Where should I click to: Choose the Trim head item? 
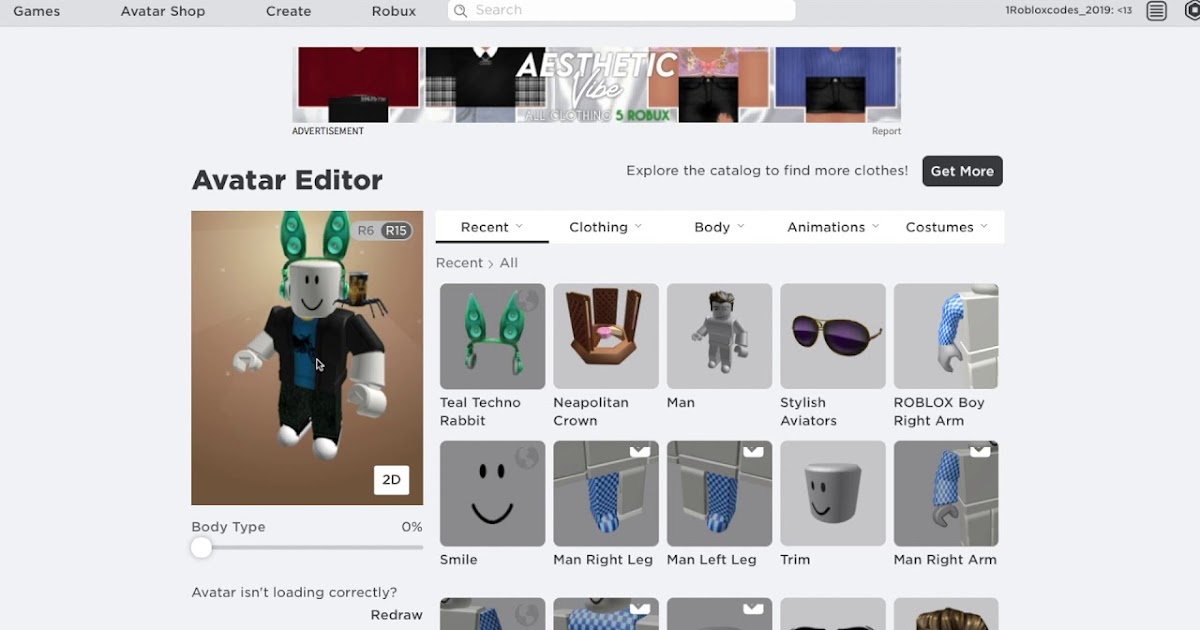[833, 493]
